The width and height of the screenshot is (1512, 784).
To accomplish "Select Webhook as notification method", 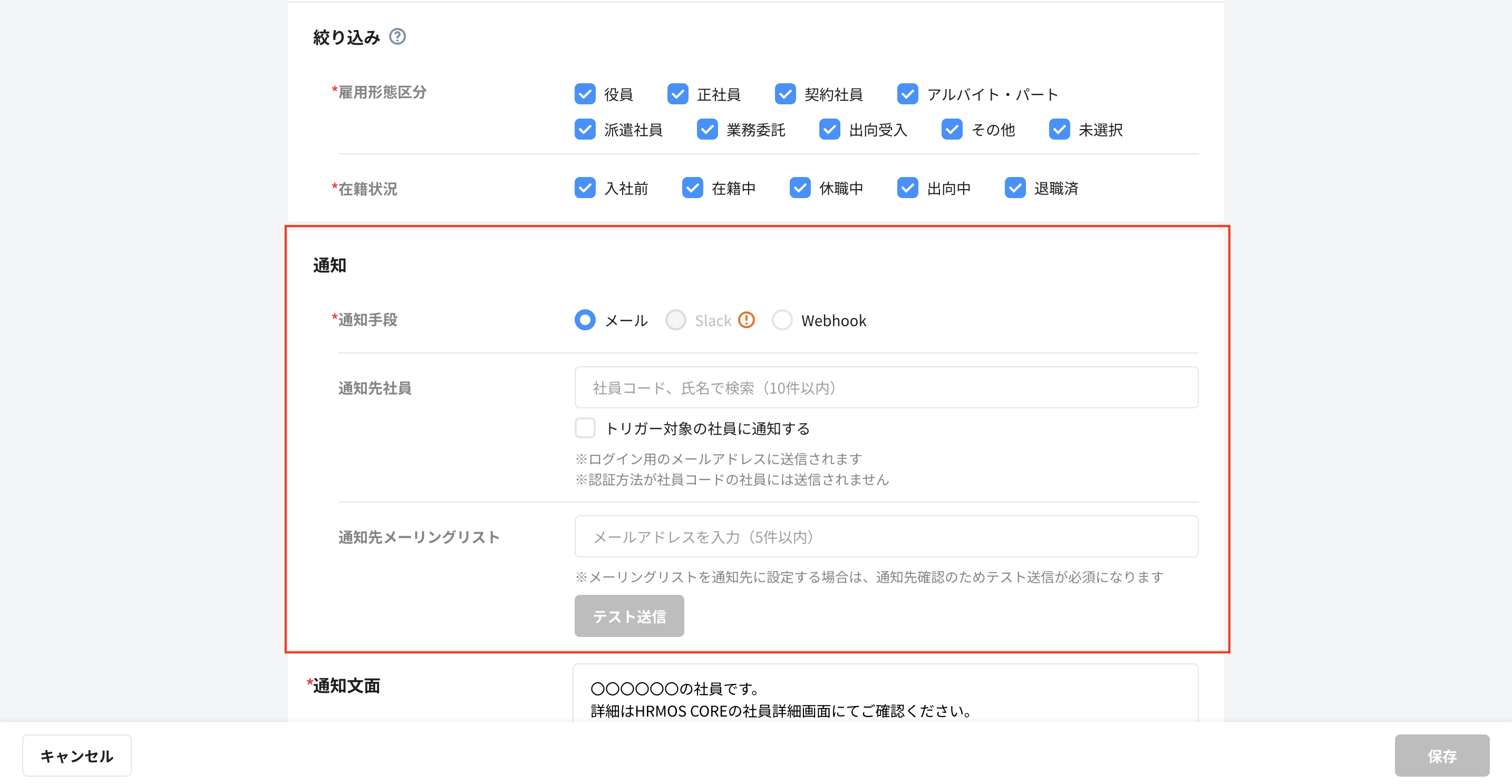I will pos(782,320).
